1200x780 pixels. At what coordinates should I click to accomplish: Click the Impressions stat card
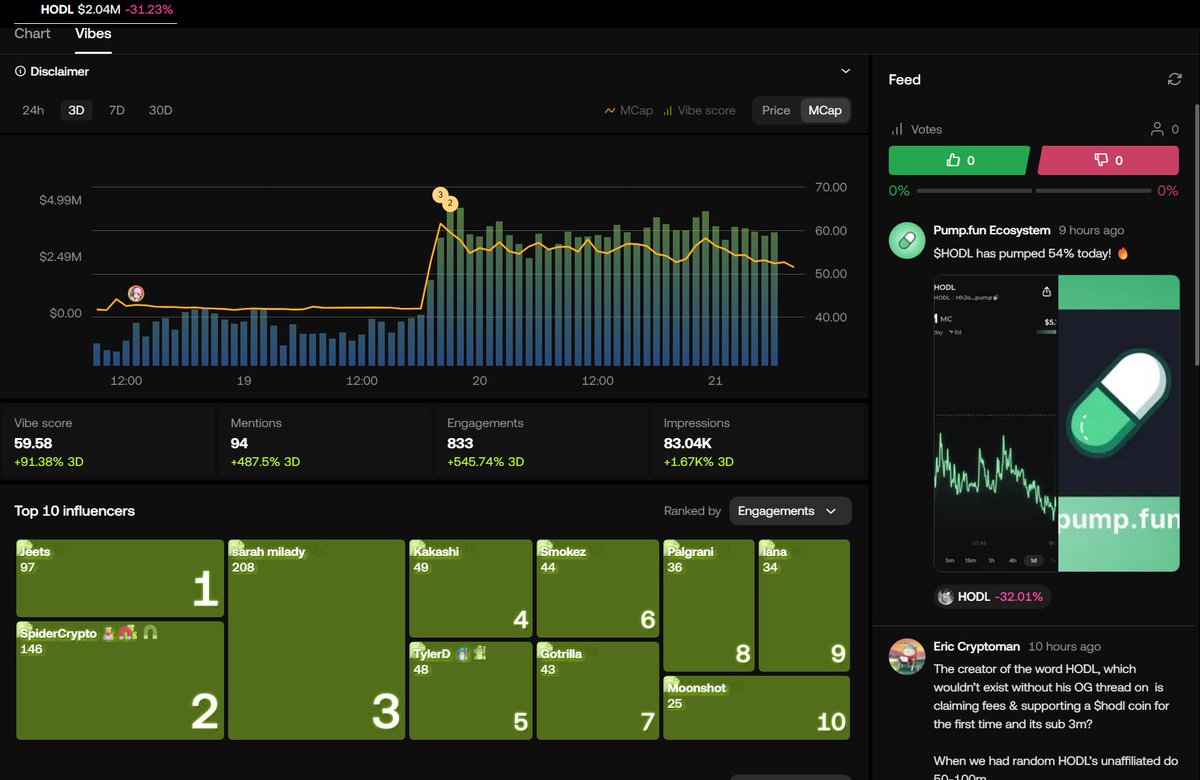pos(758,443)
